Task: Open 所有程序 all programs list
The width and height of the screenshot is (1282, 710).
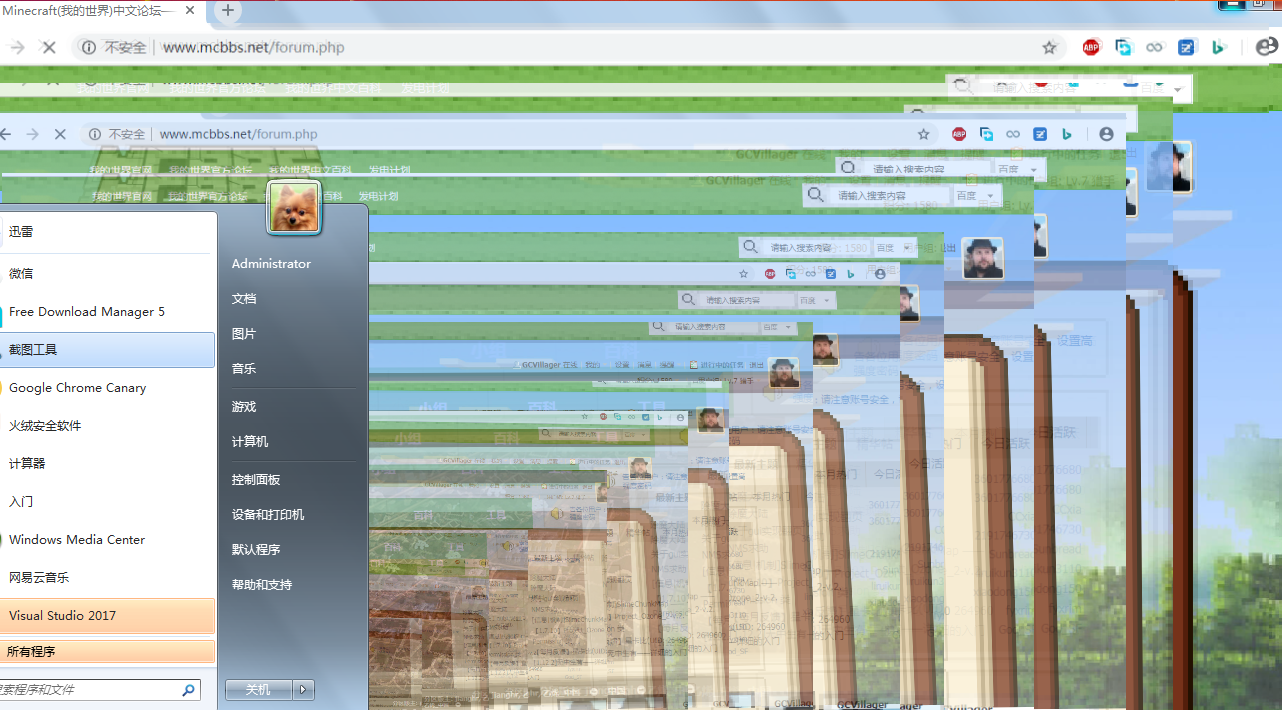Action: pos(107,652)
